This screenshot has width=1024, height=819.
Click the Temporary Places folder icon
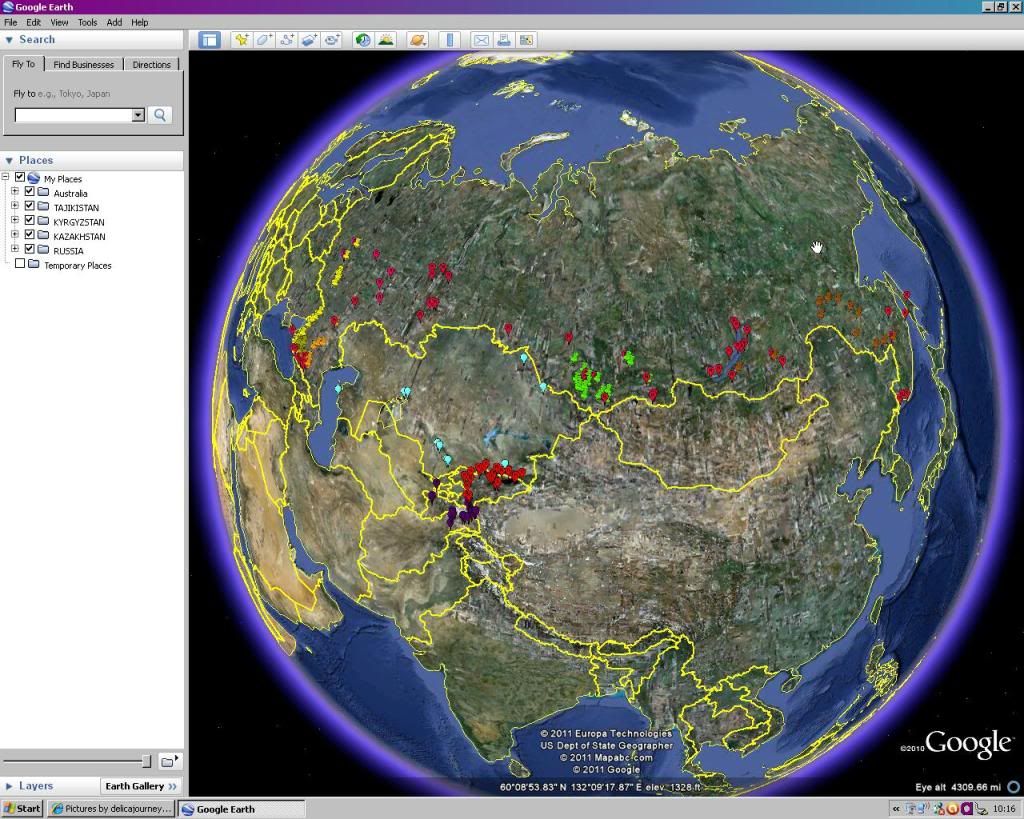33,265
